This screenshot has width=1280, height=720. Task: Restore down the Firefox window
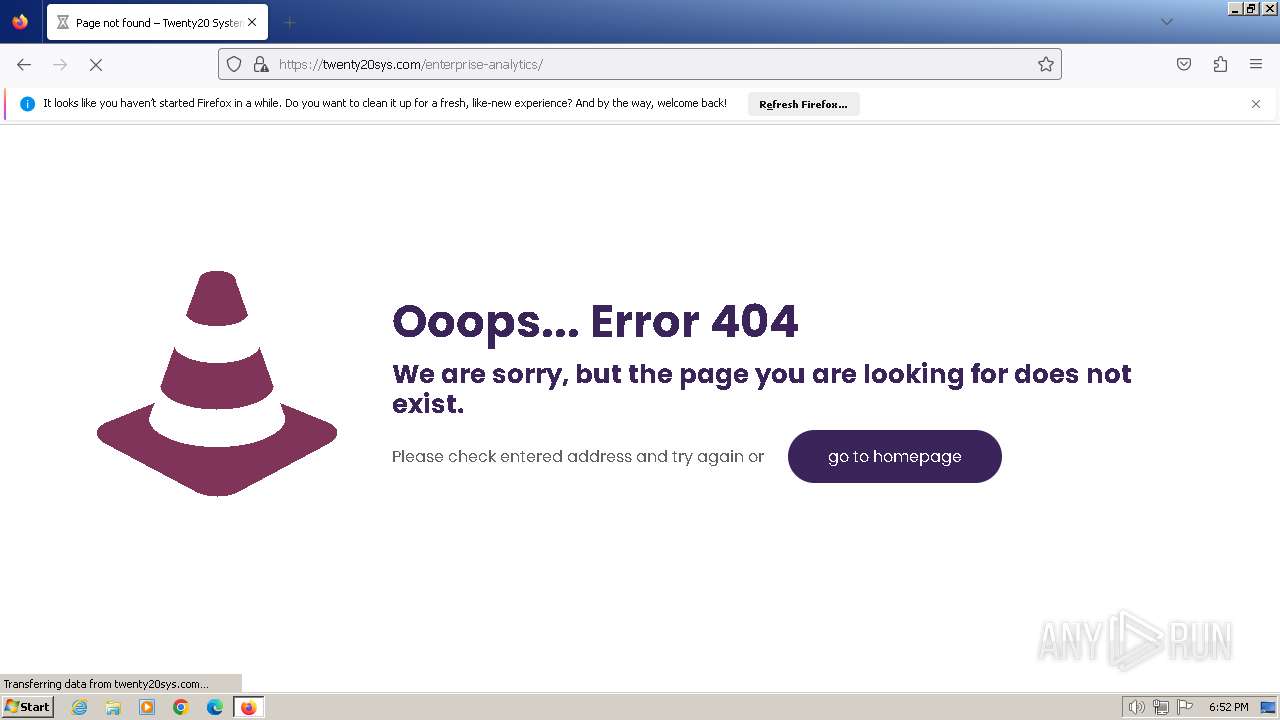coord(1251,8)
